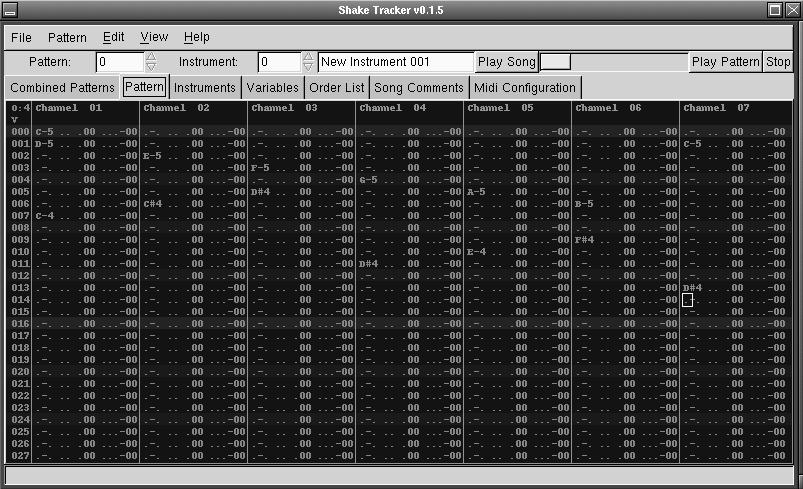803x489 pixels.
Task: Open the Pattern menu in menu bar
Action: [x=67, y=37]
